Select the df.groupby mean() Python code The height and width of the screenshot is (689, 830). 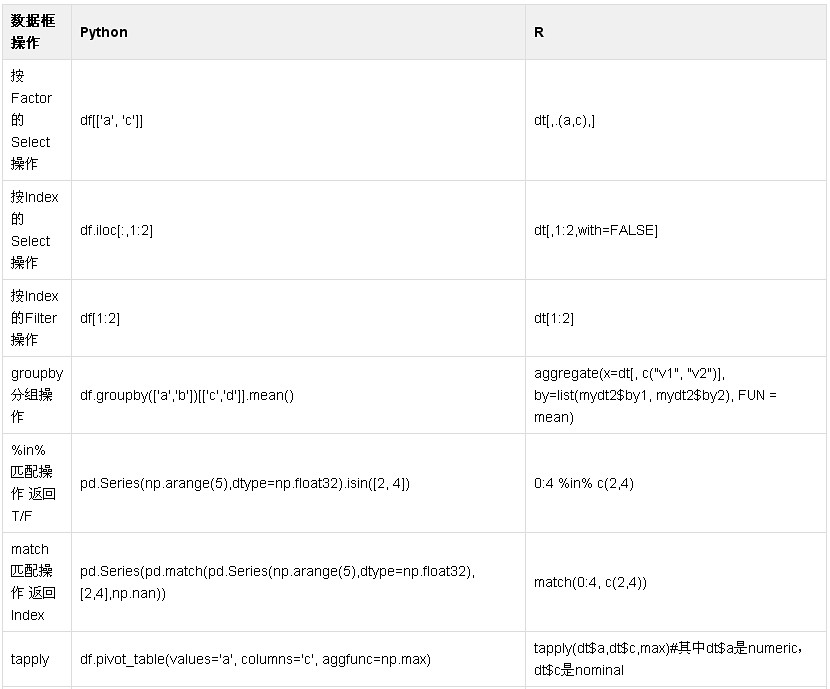click(x=187, y=395)
